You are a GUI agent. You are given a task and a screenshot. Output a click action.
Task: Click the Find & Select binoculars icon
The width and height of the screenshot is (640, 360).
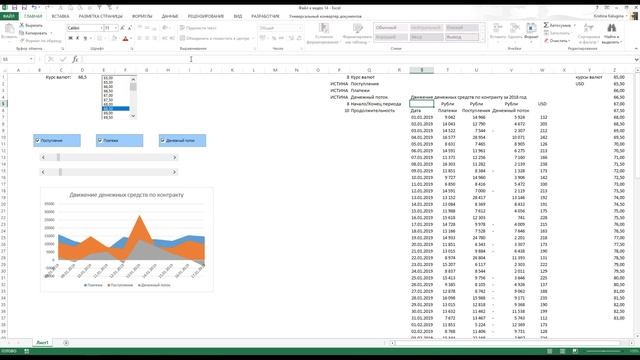pyautogui.click(x=611, y=28)
